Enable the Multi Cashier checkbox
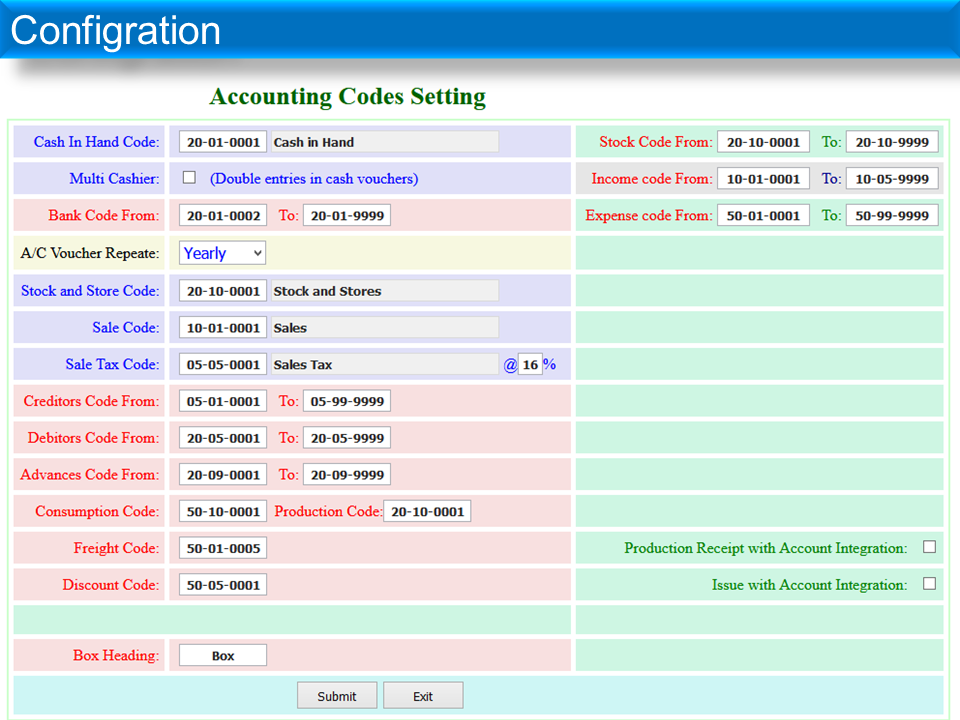 189,178
